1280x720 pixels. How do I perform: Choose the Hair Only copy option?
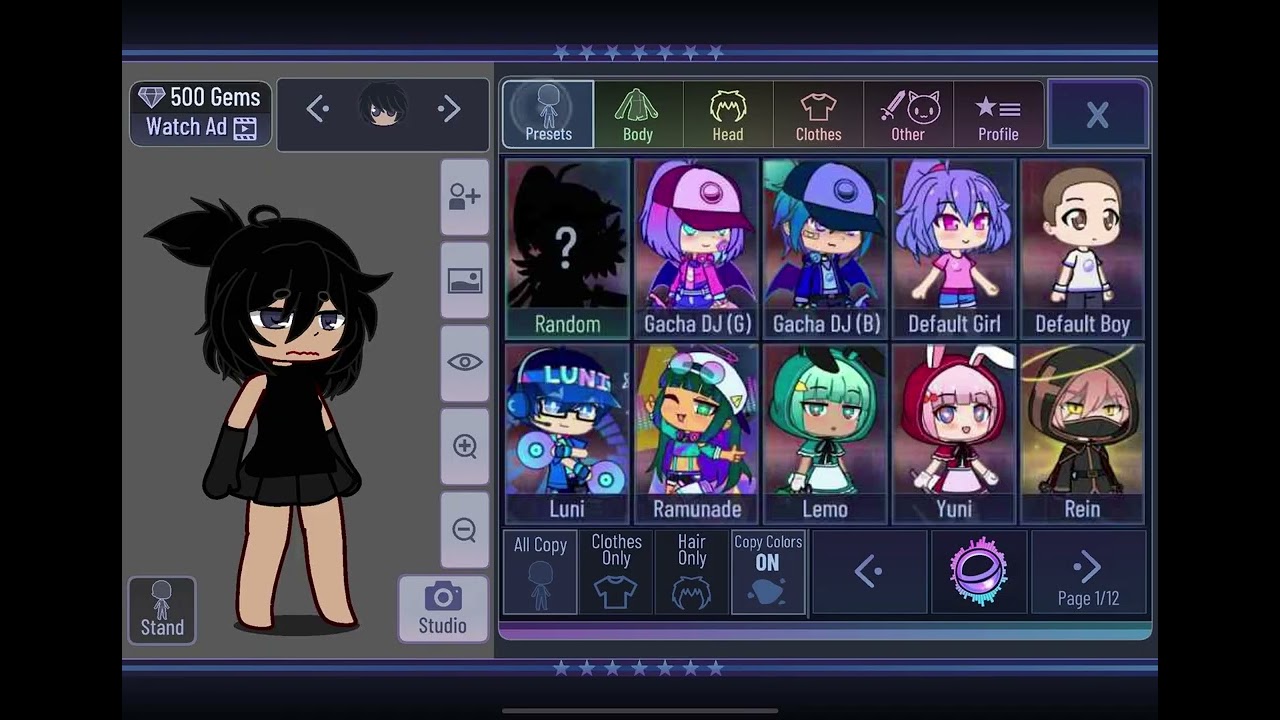pyautogui.click(x=692, y=572)
